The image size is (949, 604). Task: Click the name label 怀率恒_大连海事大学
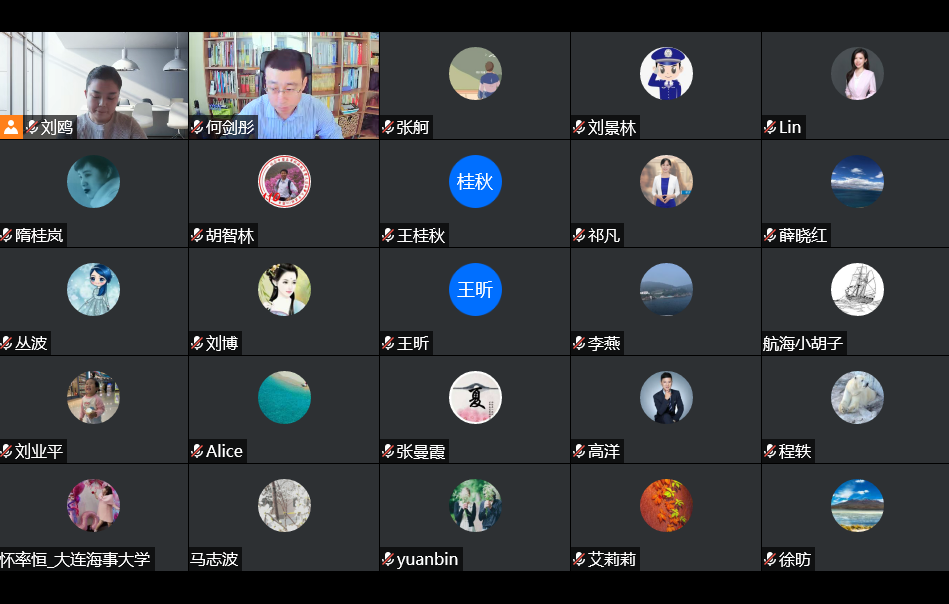coord(76,559)
